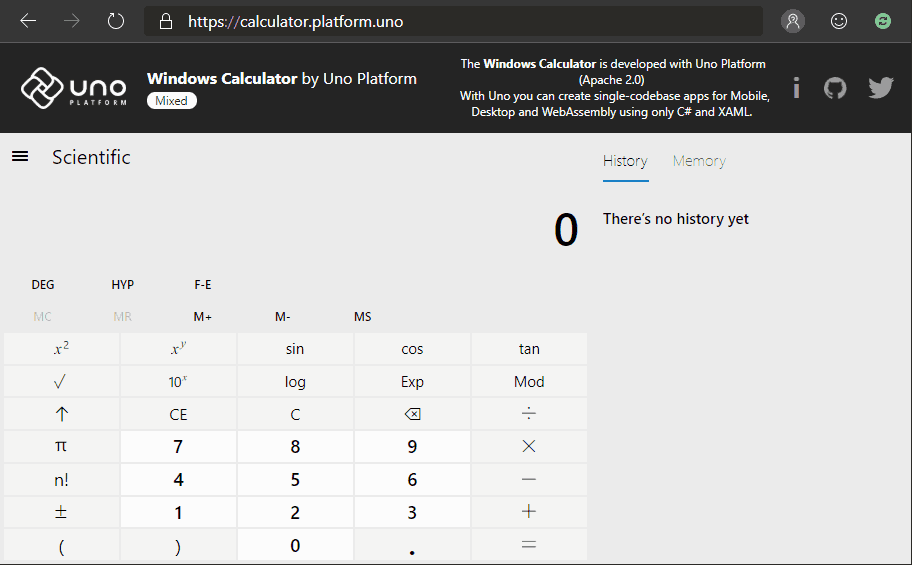Click the Mixed badge under the title
The image size is (912, 565).
click(172, 101)
